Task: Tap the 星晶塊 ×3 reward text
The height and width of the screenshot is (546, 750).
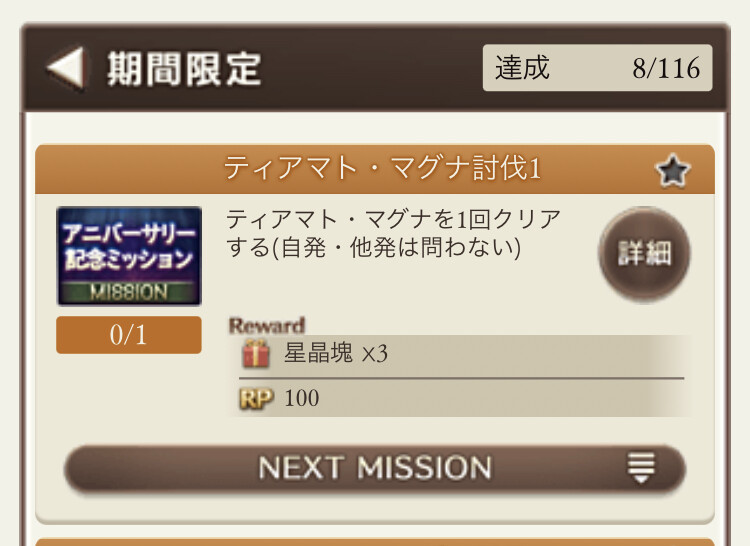Action: pyautogui.click(x=336, y=354)
